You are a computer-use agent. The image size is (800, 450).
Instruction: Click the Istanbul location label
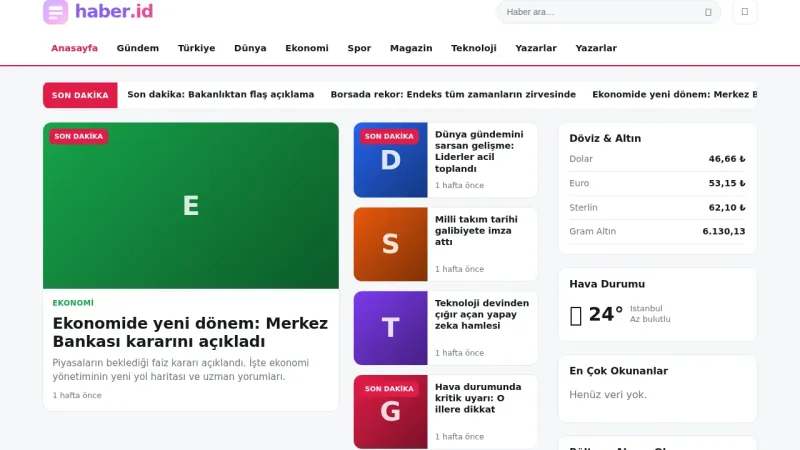coord(646,308)
